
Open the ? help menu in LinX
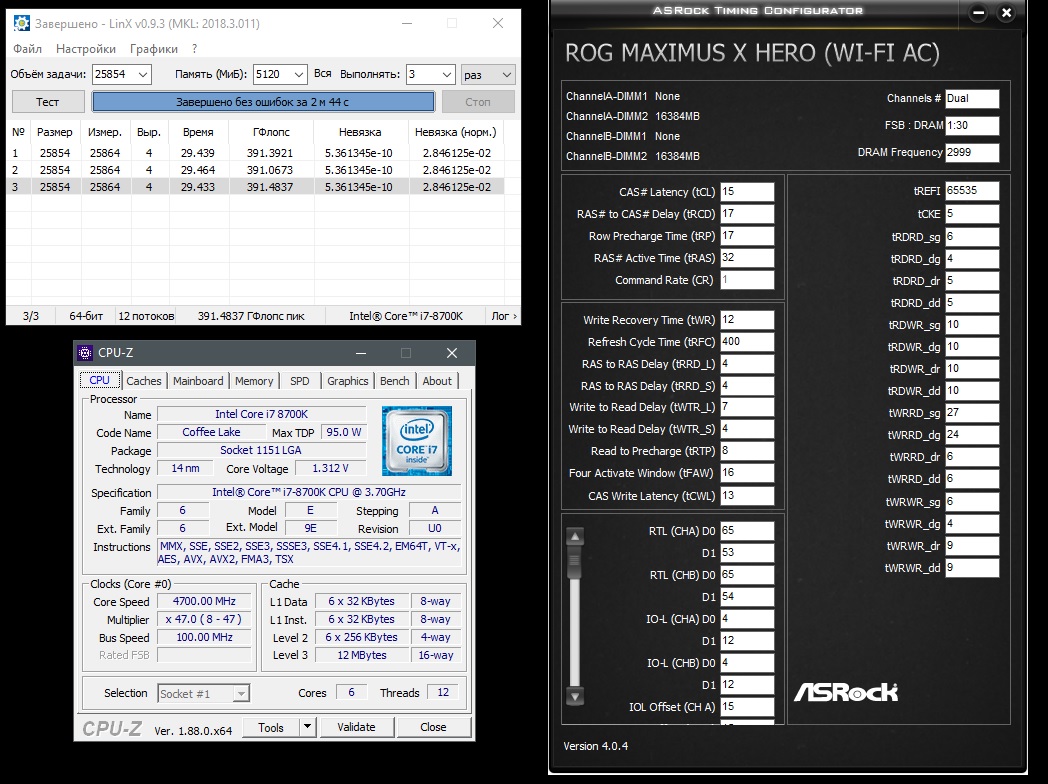coord(194,49)
